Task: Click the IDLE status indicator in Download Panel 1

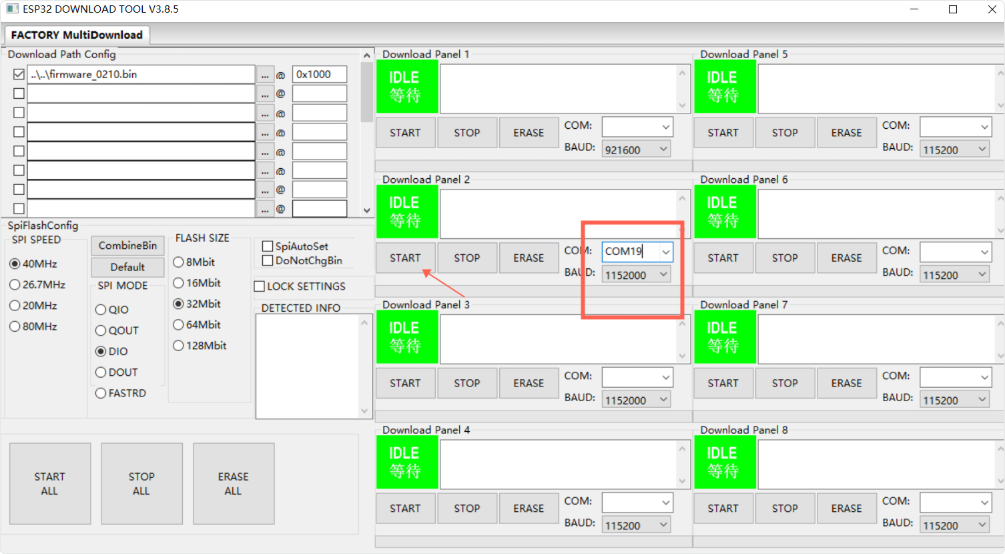Action: [x=407, y=87]
